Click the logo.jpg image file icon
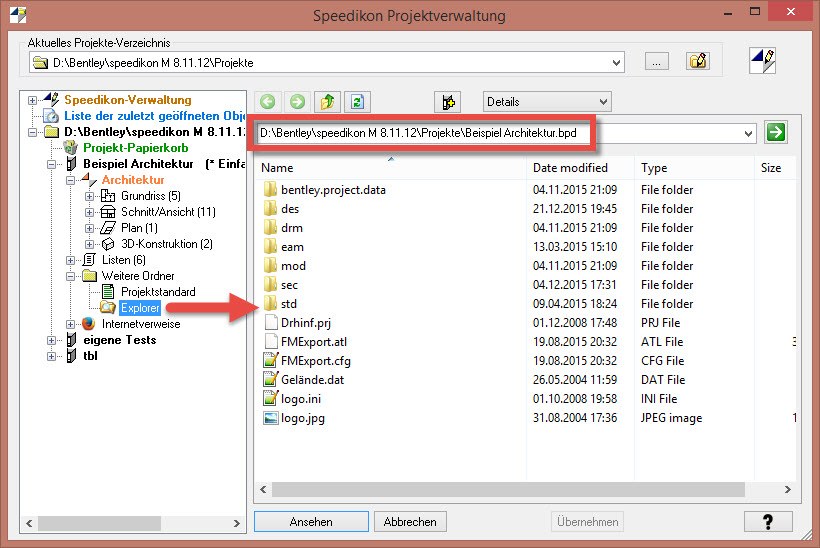The height and width of the screenshot is (548, 820). click(270, 418)
